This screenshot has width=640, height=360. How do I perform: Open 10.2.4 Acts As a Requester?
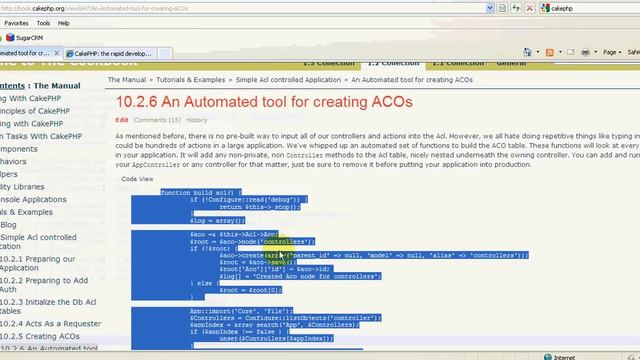pyautogui.click(x=51, y=324)
